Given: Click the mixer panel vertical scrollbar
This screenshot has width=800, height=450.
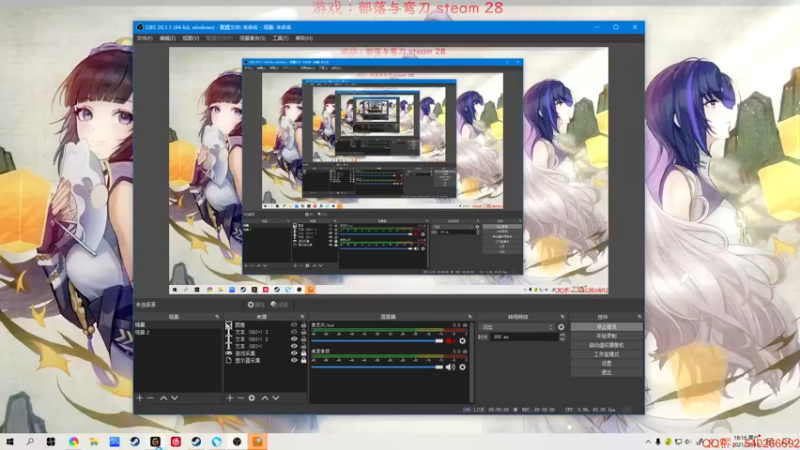Looking at the screenshot, I should [x=471, y=362].
